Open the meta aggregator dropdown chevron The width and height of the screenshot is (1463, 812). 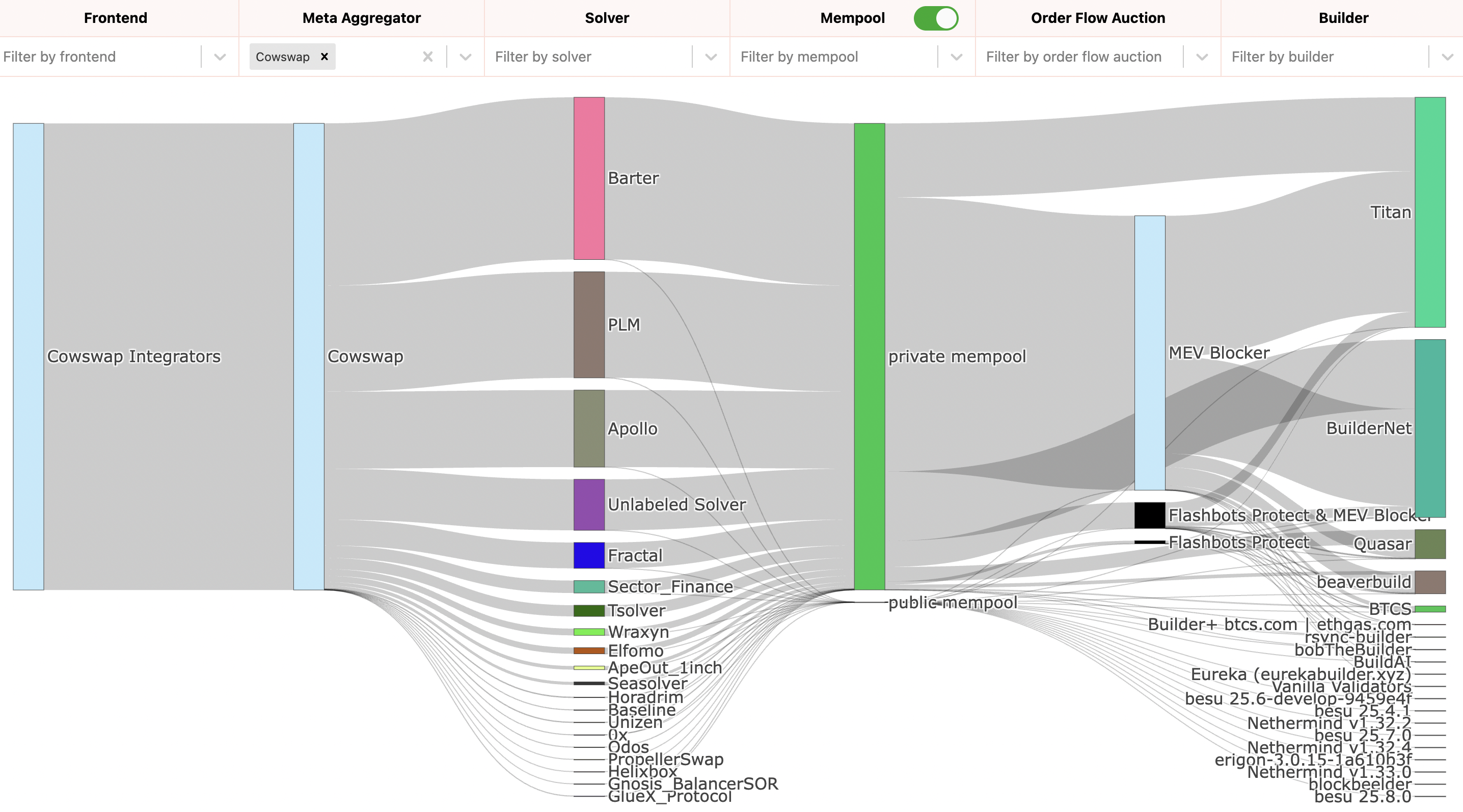(465, 57)
